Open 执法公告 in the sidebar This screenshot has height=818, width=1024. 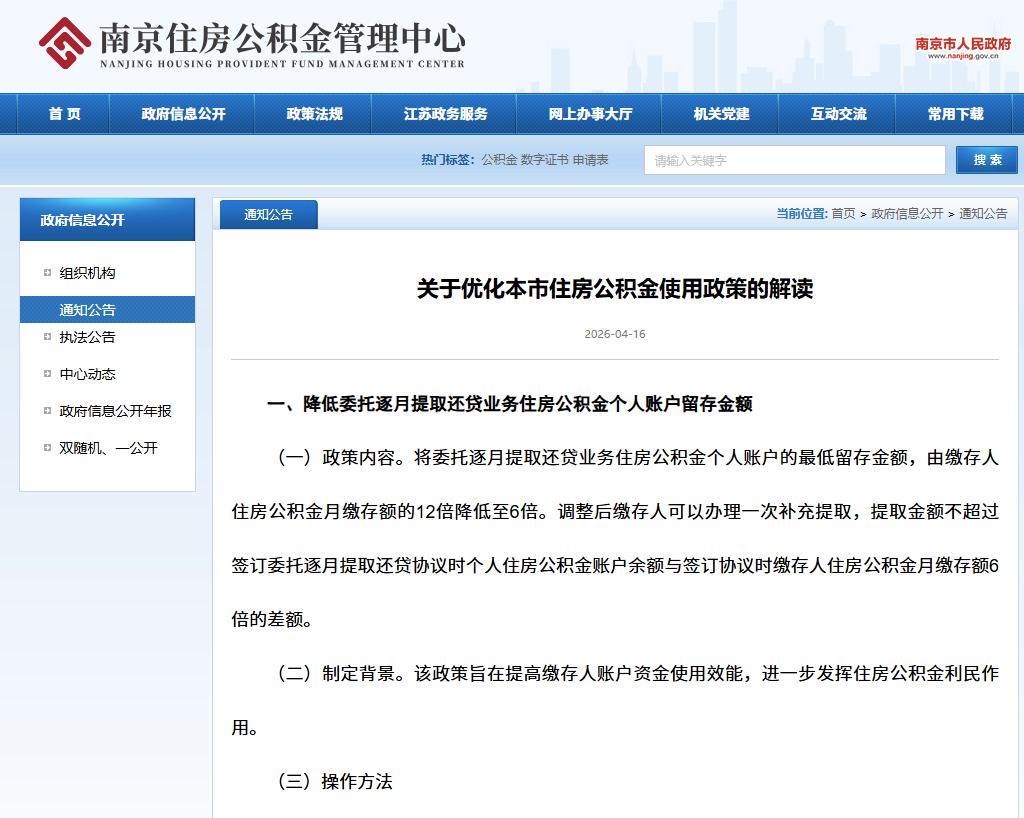88,337
